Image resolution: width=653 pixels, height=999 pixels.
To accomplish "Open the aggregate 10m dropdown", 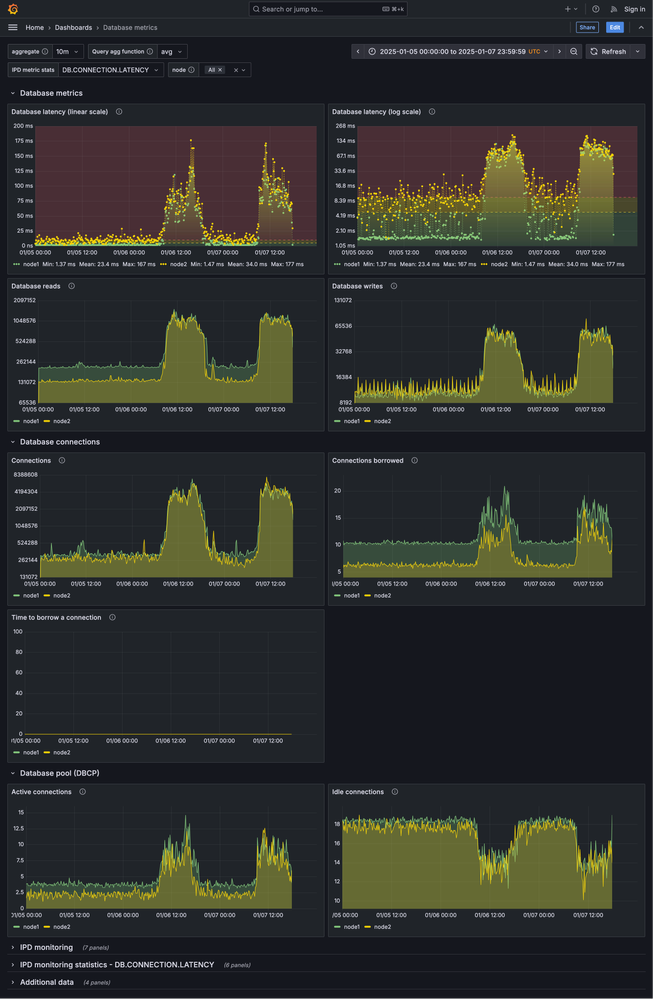I will point(68,52).
